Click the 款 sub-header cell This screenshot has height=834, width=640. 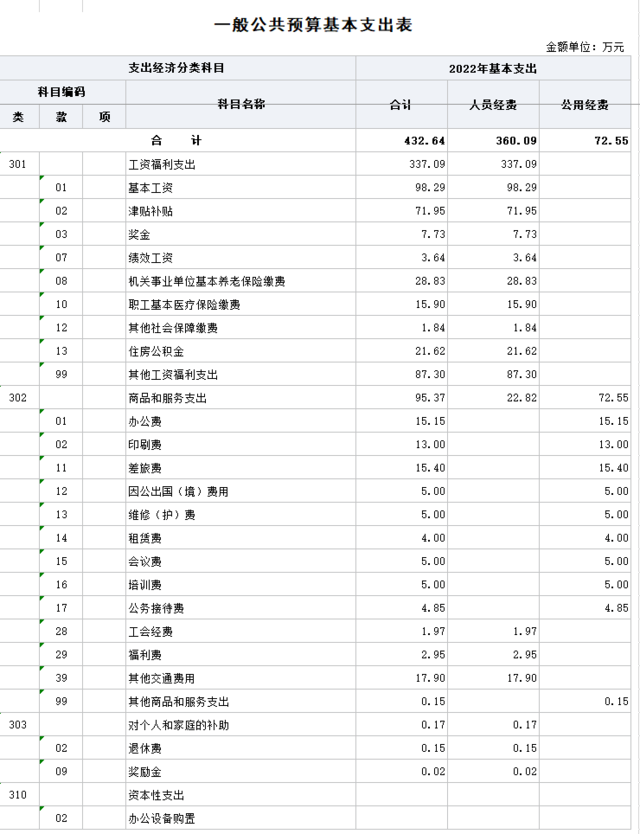click(61, 116)
